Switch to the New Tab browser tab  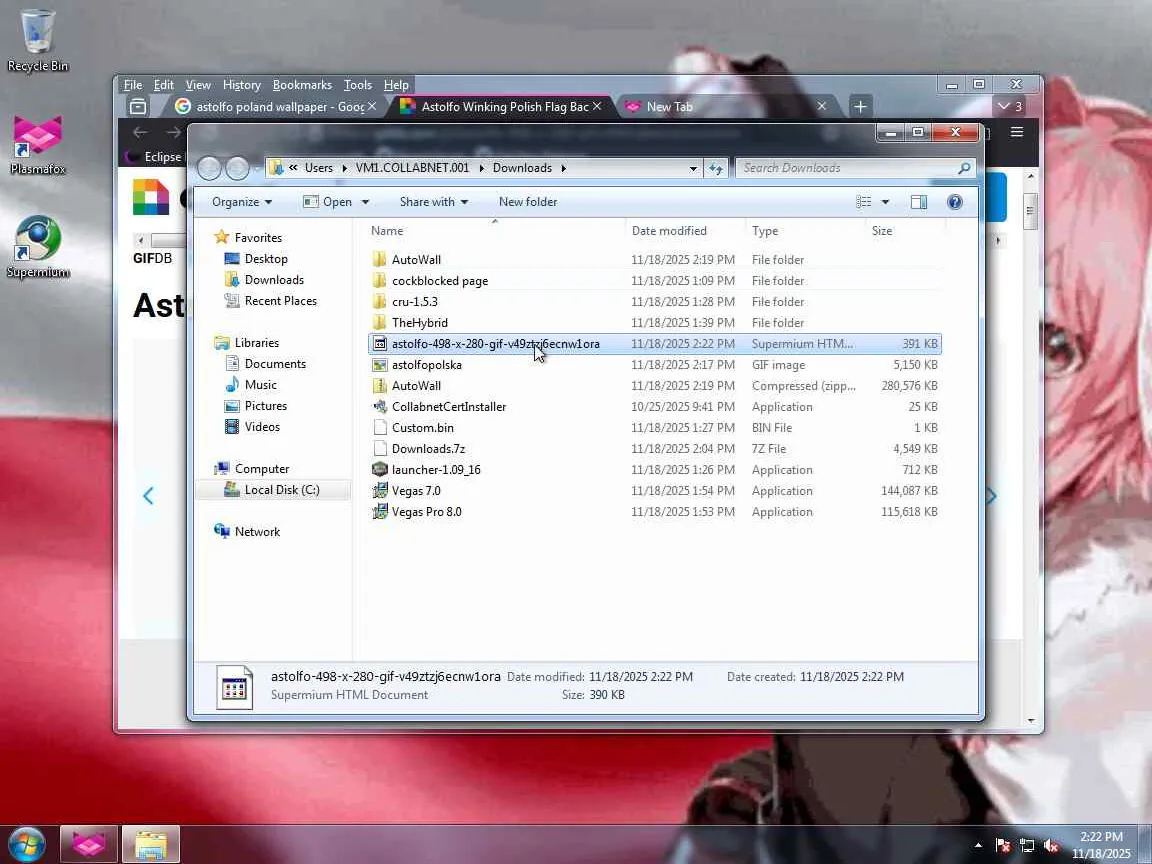[724, 107]
